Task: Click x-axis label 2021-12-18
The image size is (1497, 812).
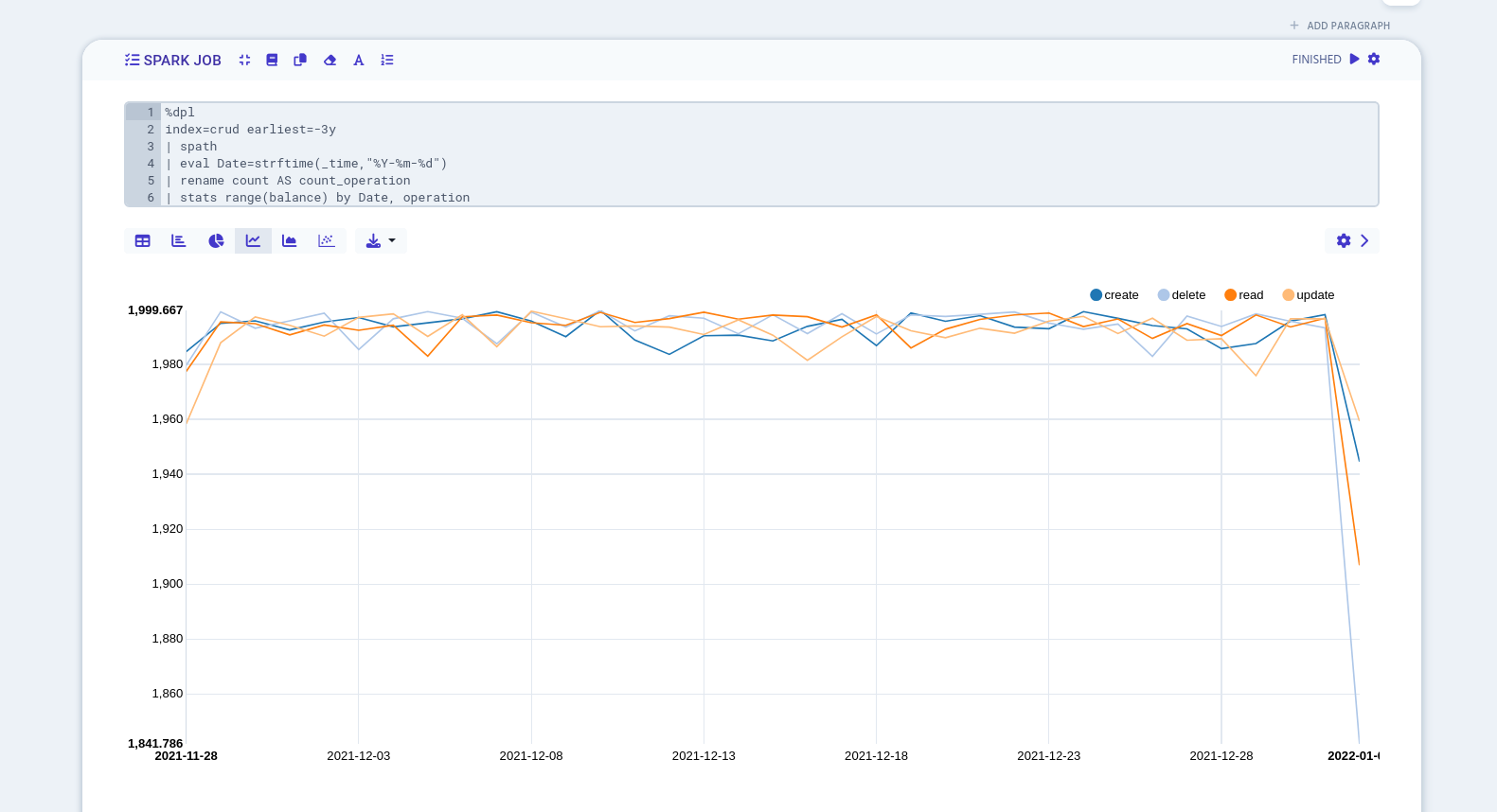Action: tap(876, 756)
